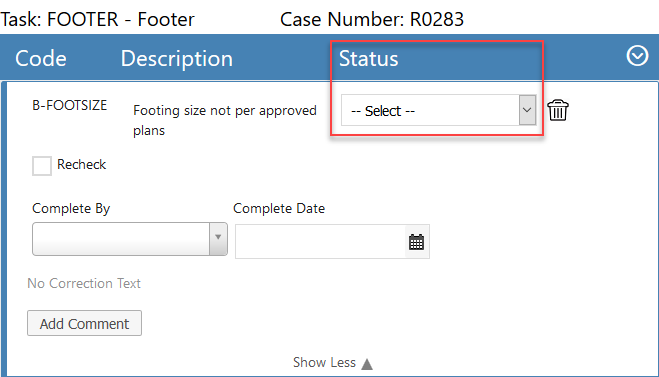Click the Recheck label text

point(82,164)
